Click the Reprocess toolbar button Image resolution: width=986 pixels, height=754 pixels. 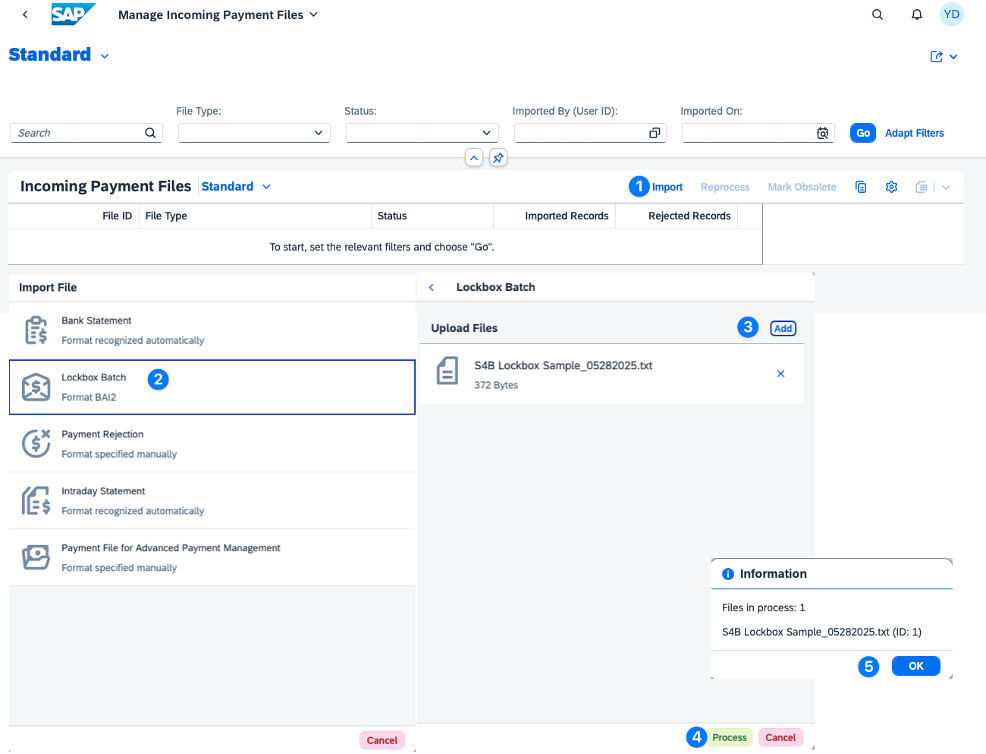click(x=725, y=187)
